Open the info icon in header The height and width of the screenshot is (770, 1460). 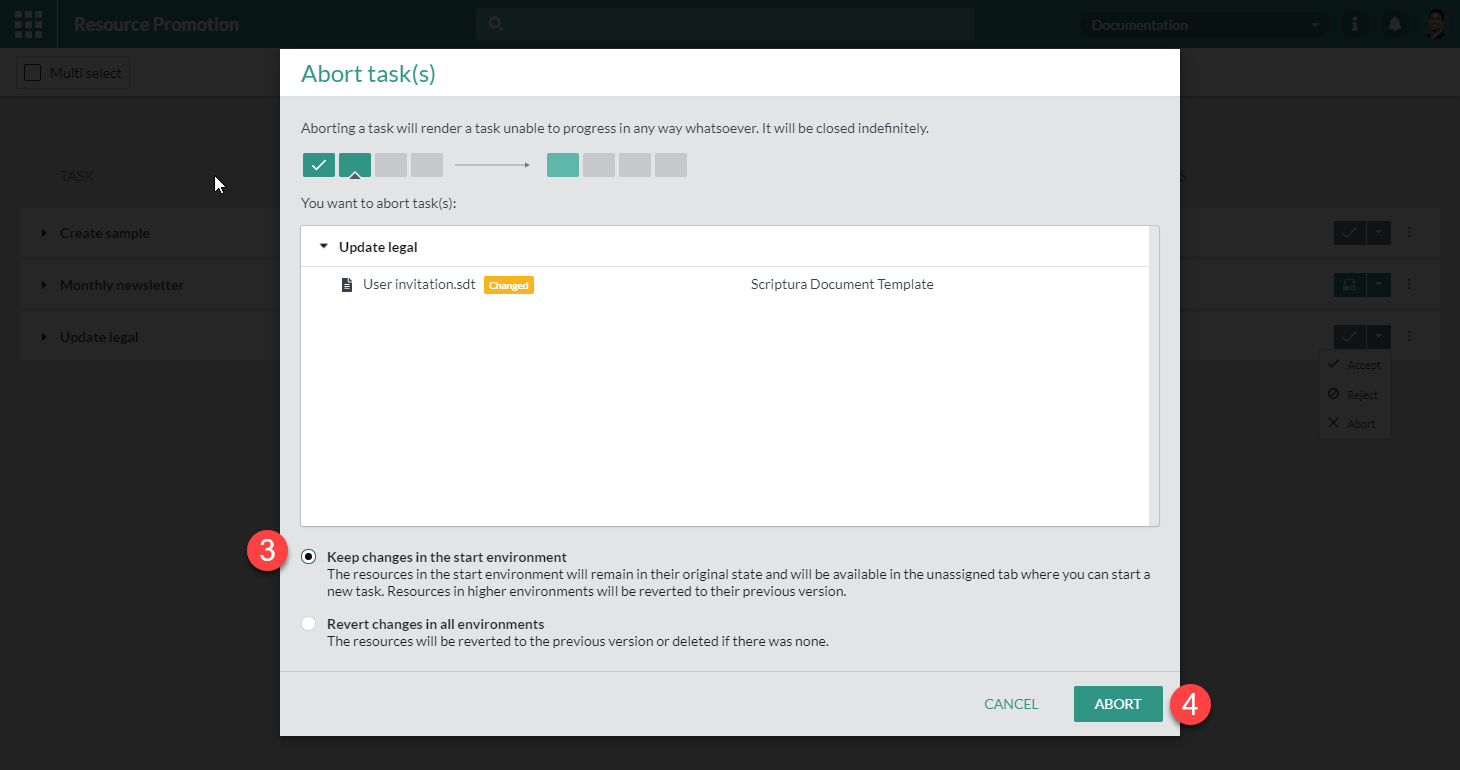click(1355, 24)
